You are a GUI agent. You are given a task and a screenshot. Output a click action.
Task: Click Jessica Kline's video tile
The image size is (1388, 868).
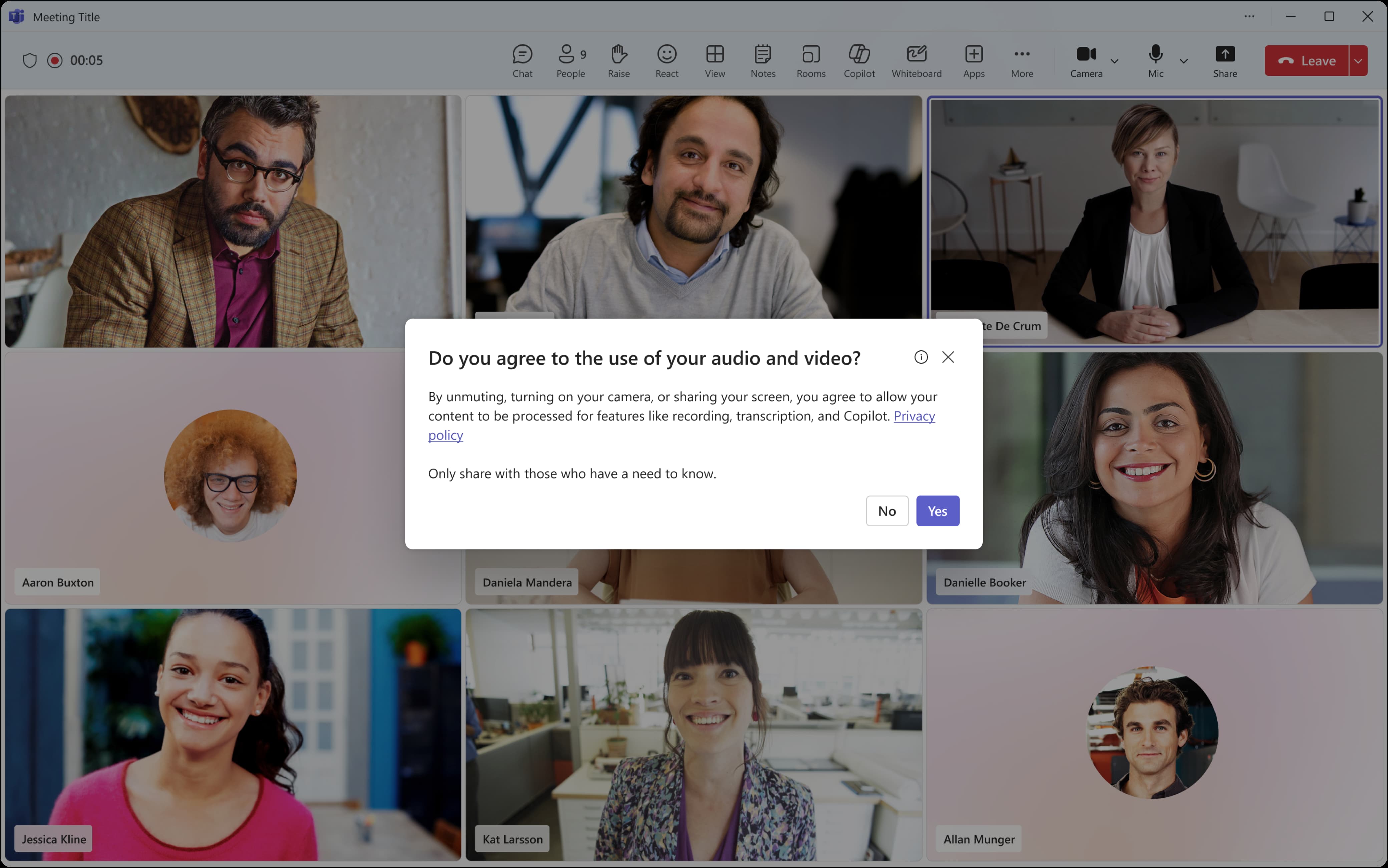pyautogui.click(x=233, y=735)
